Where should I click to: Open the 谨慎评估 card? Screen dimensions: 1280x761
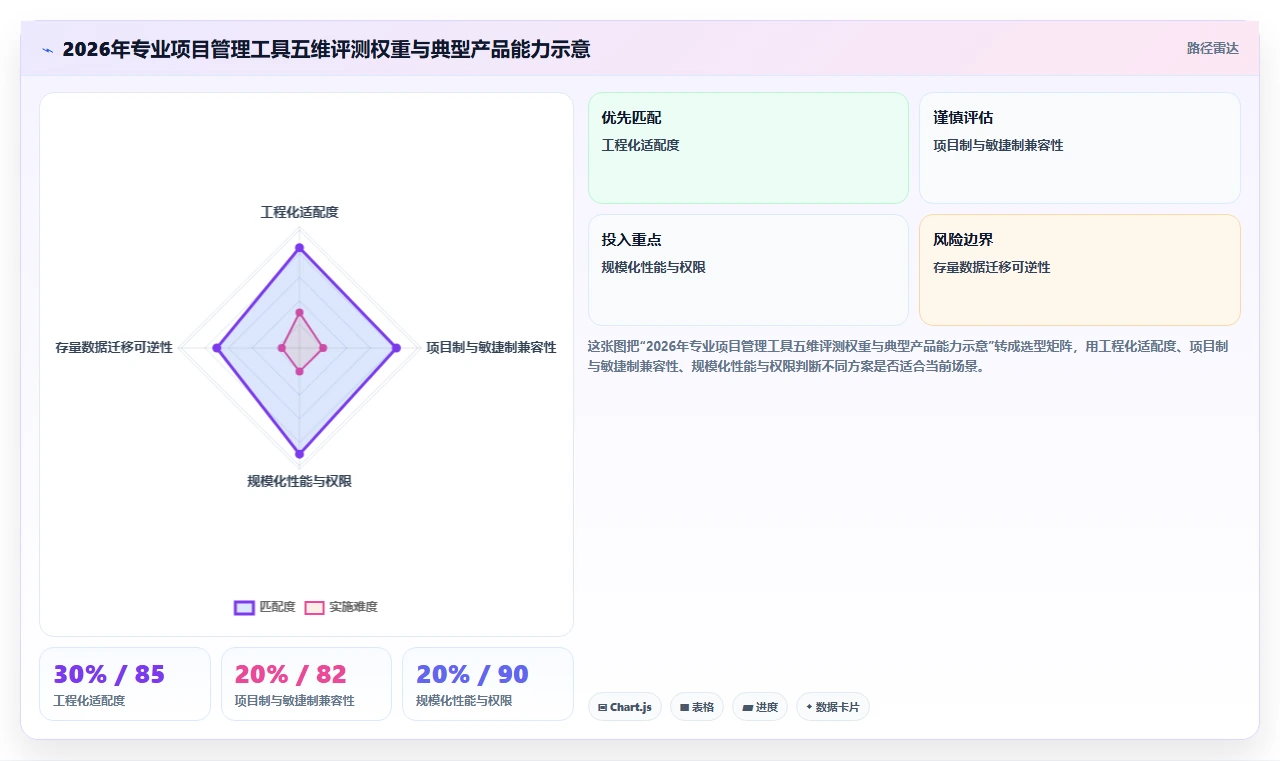click(x=1080, y=148)
